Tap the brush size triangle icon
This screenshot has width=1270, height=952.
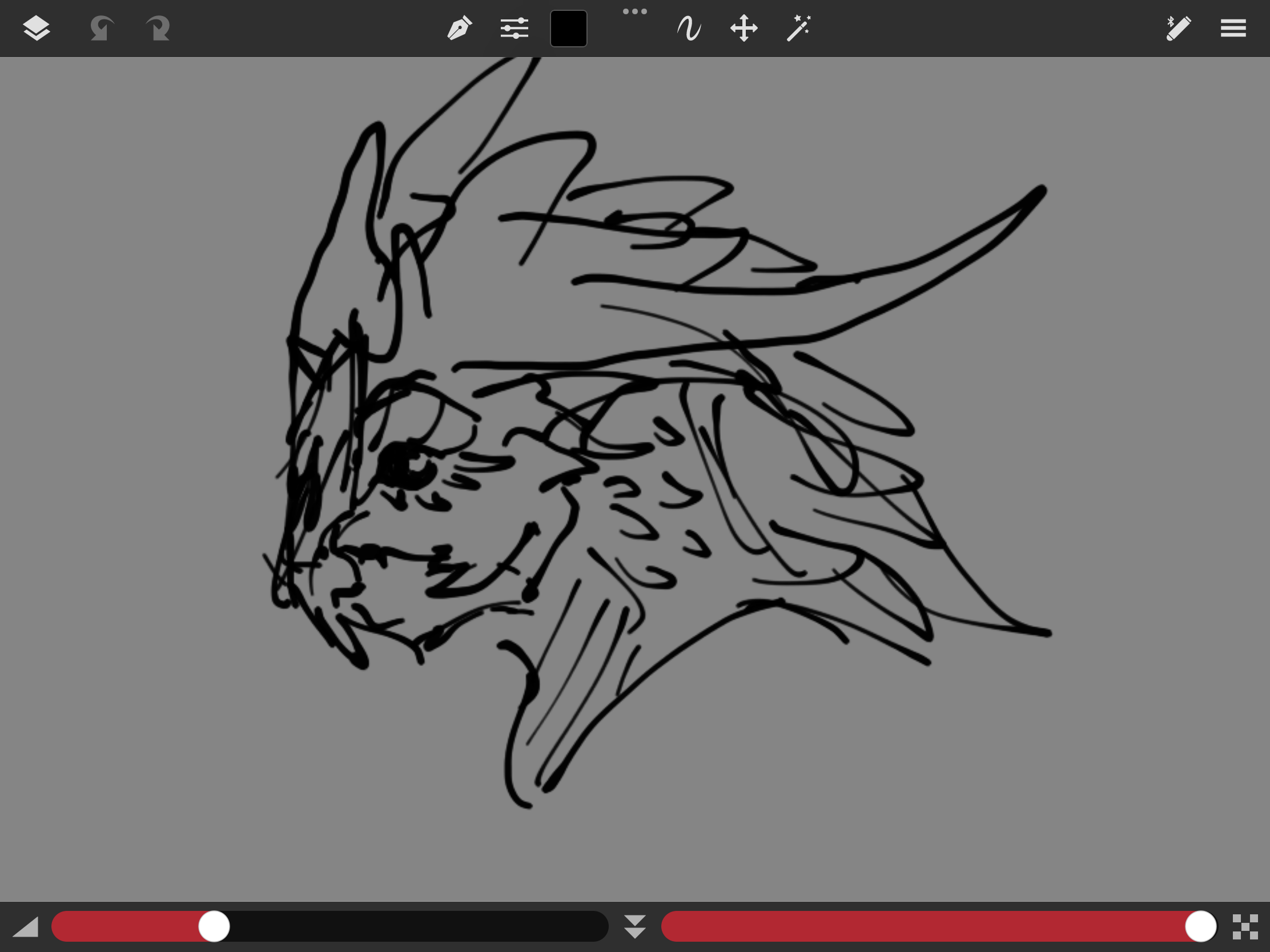[x=25, y=927]
